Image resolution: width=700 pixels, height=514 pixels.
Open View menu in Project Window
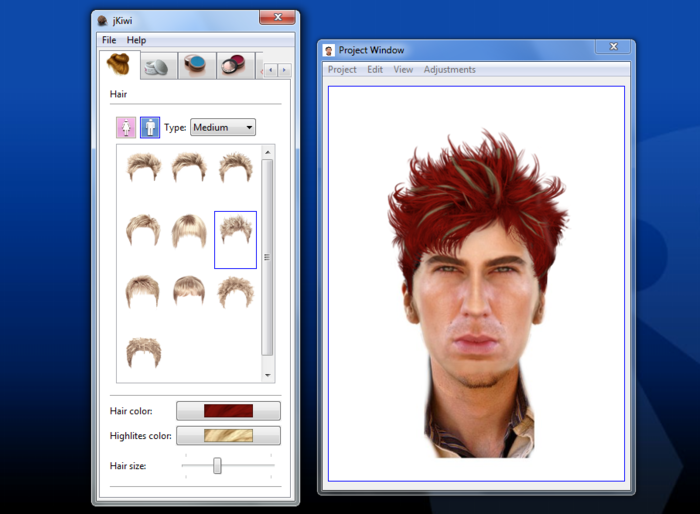tap(403, 70)
